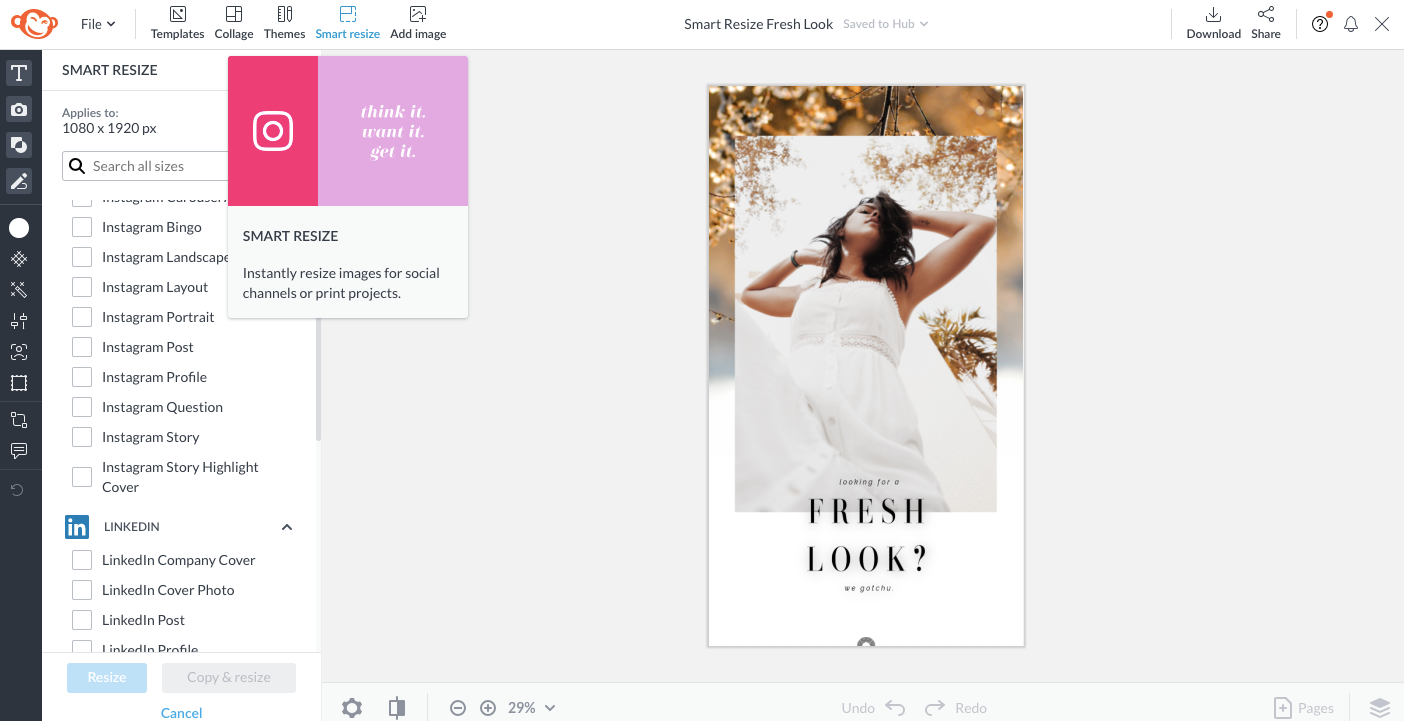The image size is (1404, 721).
Task: Open the Pages panel
Action: [1304, 708]
